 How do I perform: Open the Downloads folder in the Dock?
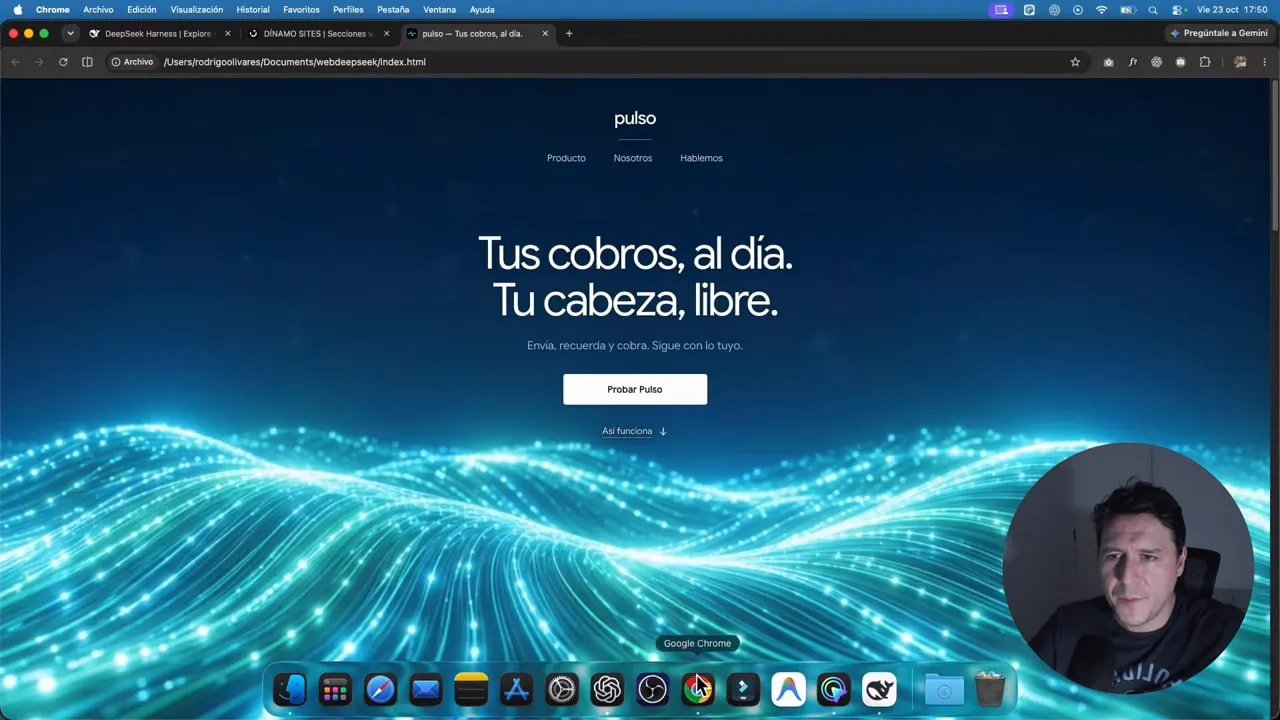pyautogui.click(x=944, y=689)
